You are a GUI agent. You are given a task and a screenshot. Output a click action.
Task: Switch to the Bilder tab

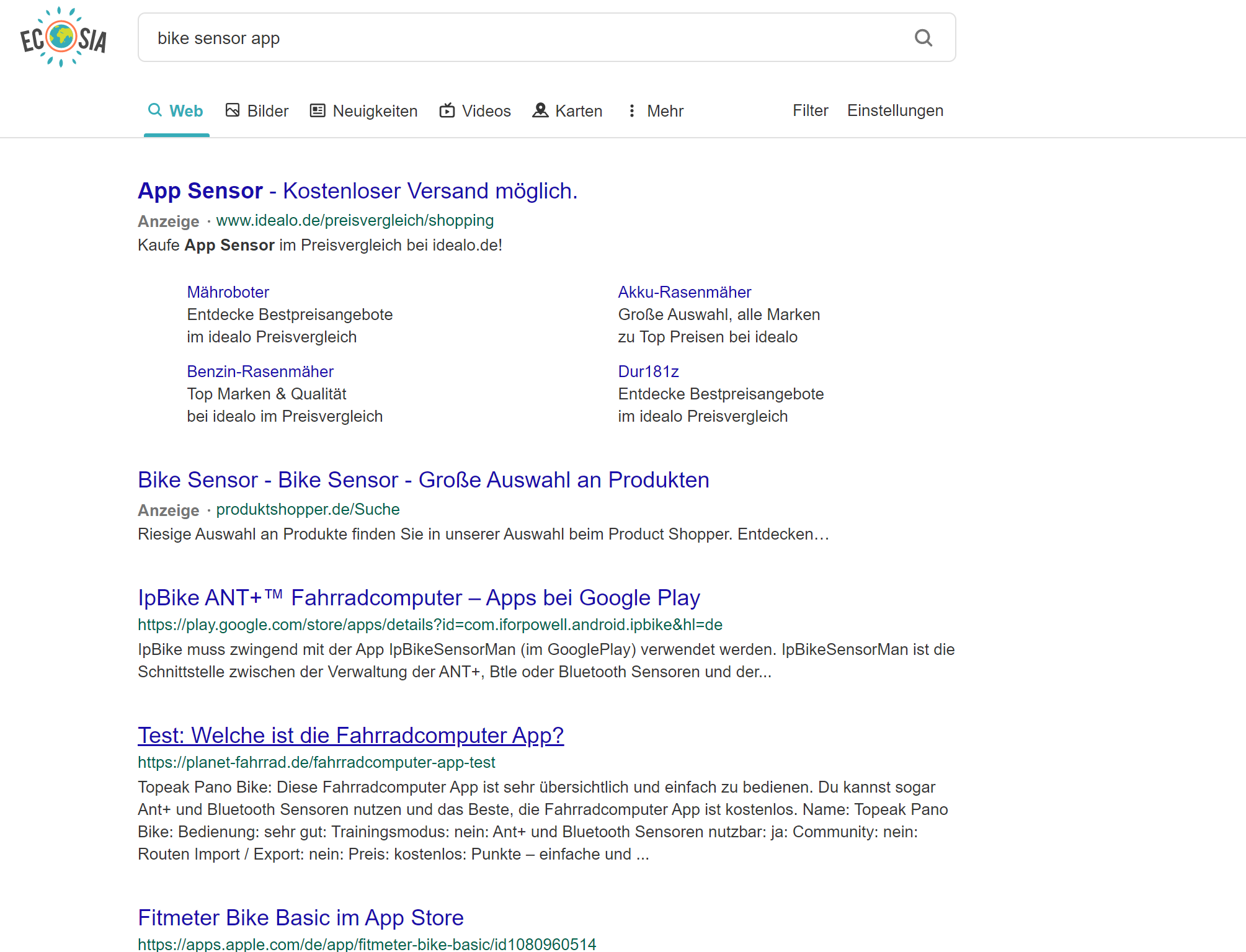[x=257, y=111]
